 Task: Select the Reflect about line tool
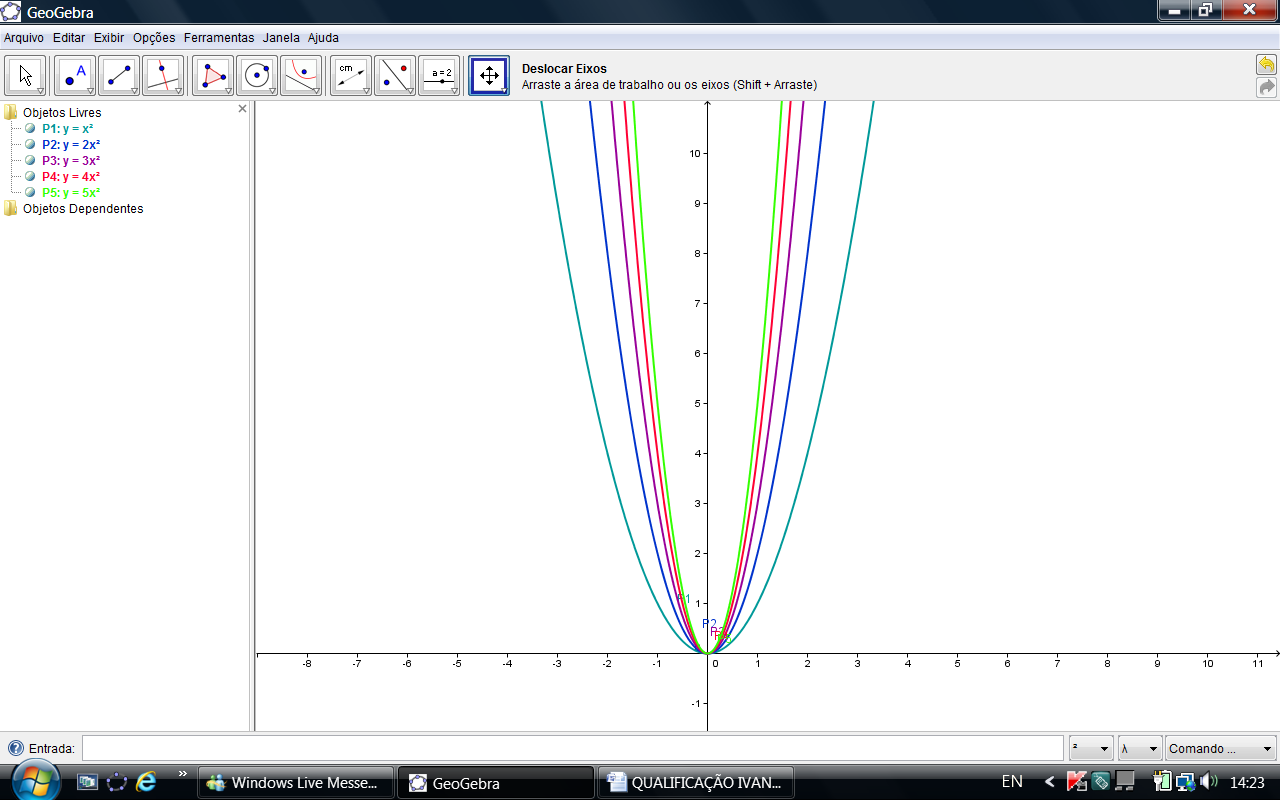pos(395,76)
